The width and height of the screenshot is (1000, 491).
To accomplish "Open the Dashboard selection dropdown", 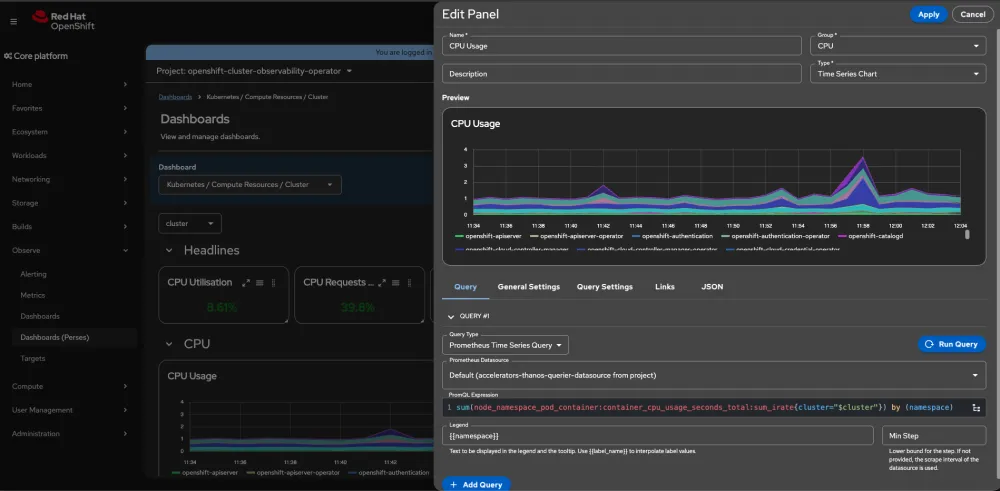I will [250, 184].
